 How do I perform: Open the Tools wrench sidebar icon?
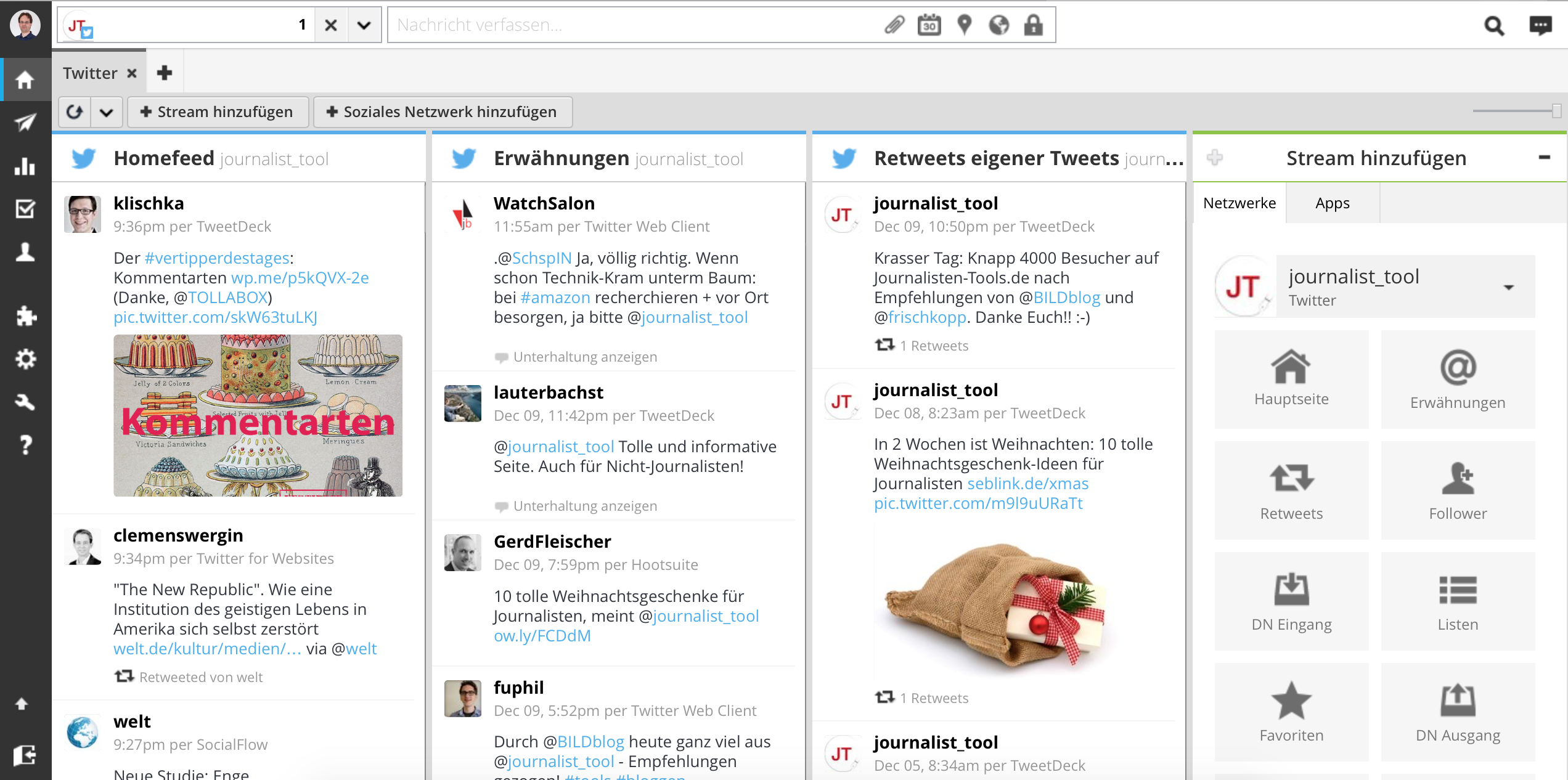point(25,402)
